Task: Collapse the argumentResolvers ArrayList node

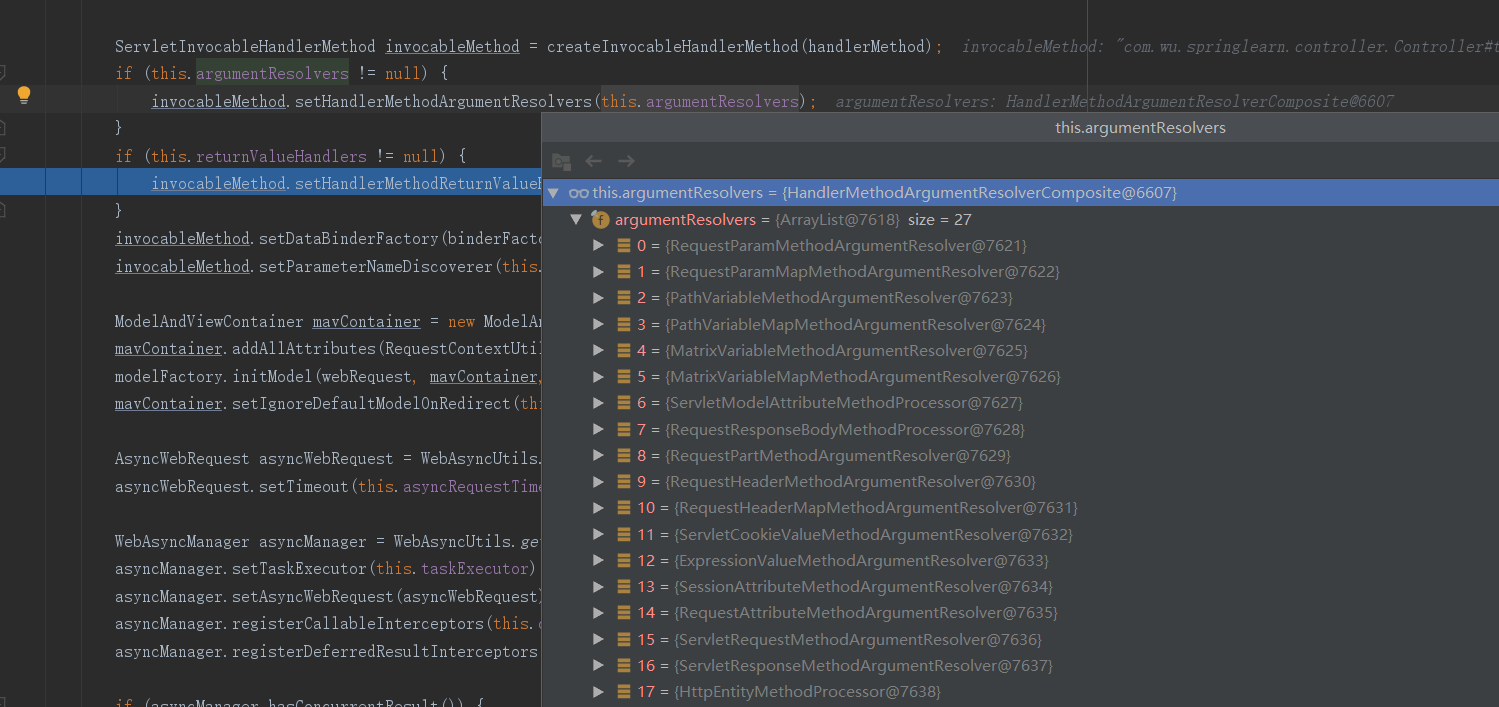Action: [575, 220]
